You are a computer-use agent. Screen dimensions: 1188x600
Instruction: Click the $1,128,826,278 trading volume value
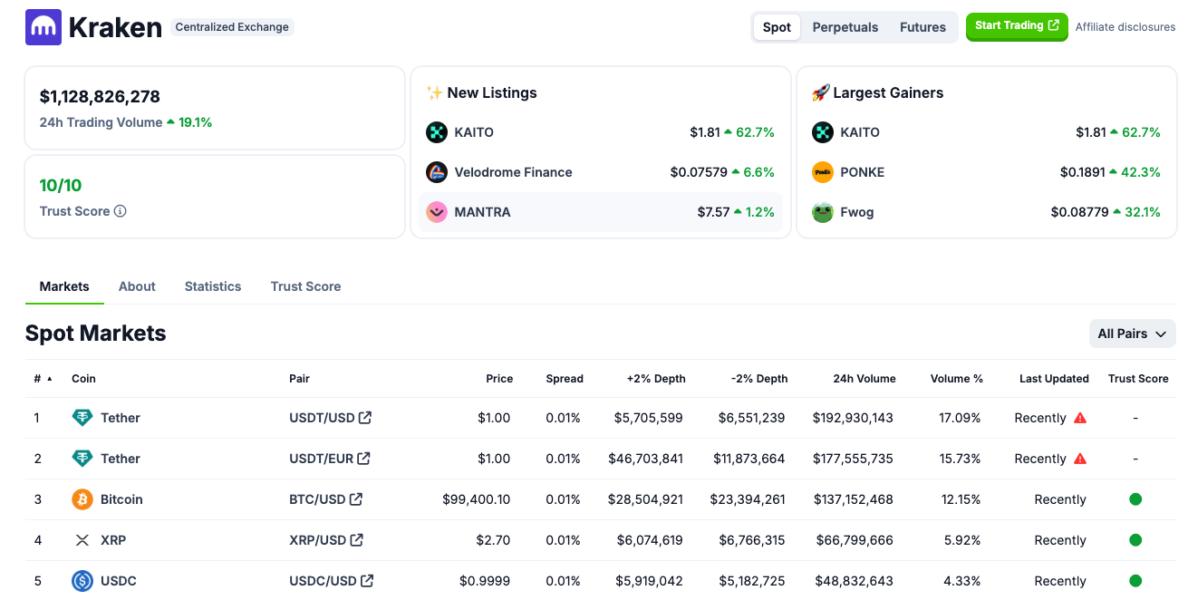(x=100, y=97)
